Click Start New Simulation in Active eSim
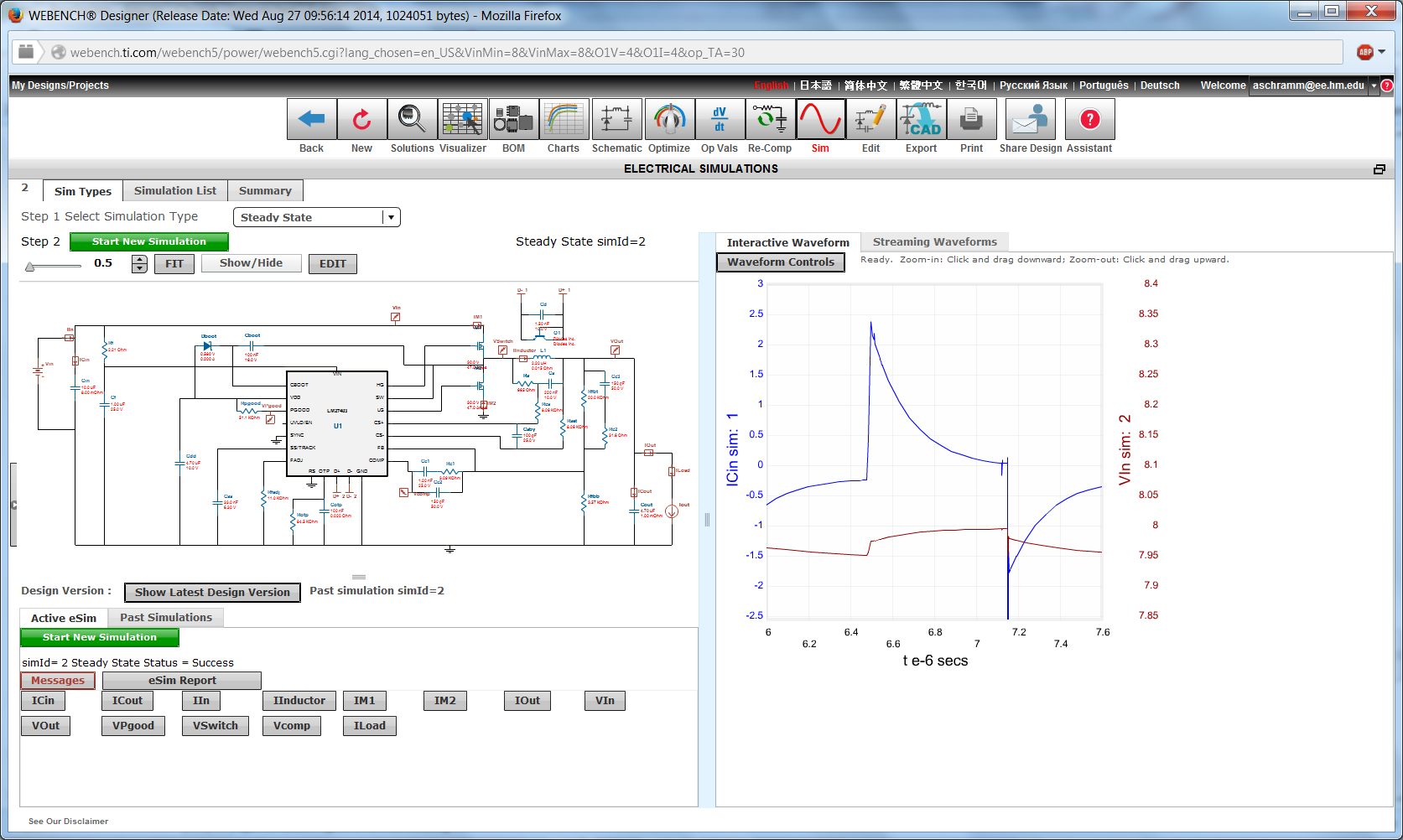The image size is (1403, 840). tap(100, 637)
